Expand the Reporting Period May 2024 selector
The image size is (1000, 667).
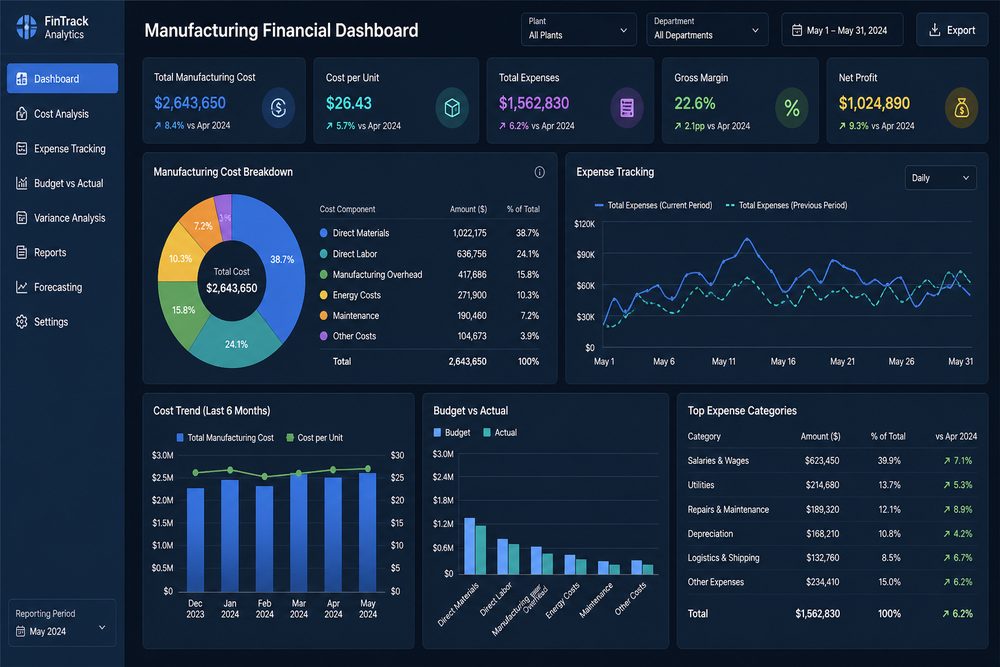[62, 623]
